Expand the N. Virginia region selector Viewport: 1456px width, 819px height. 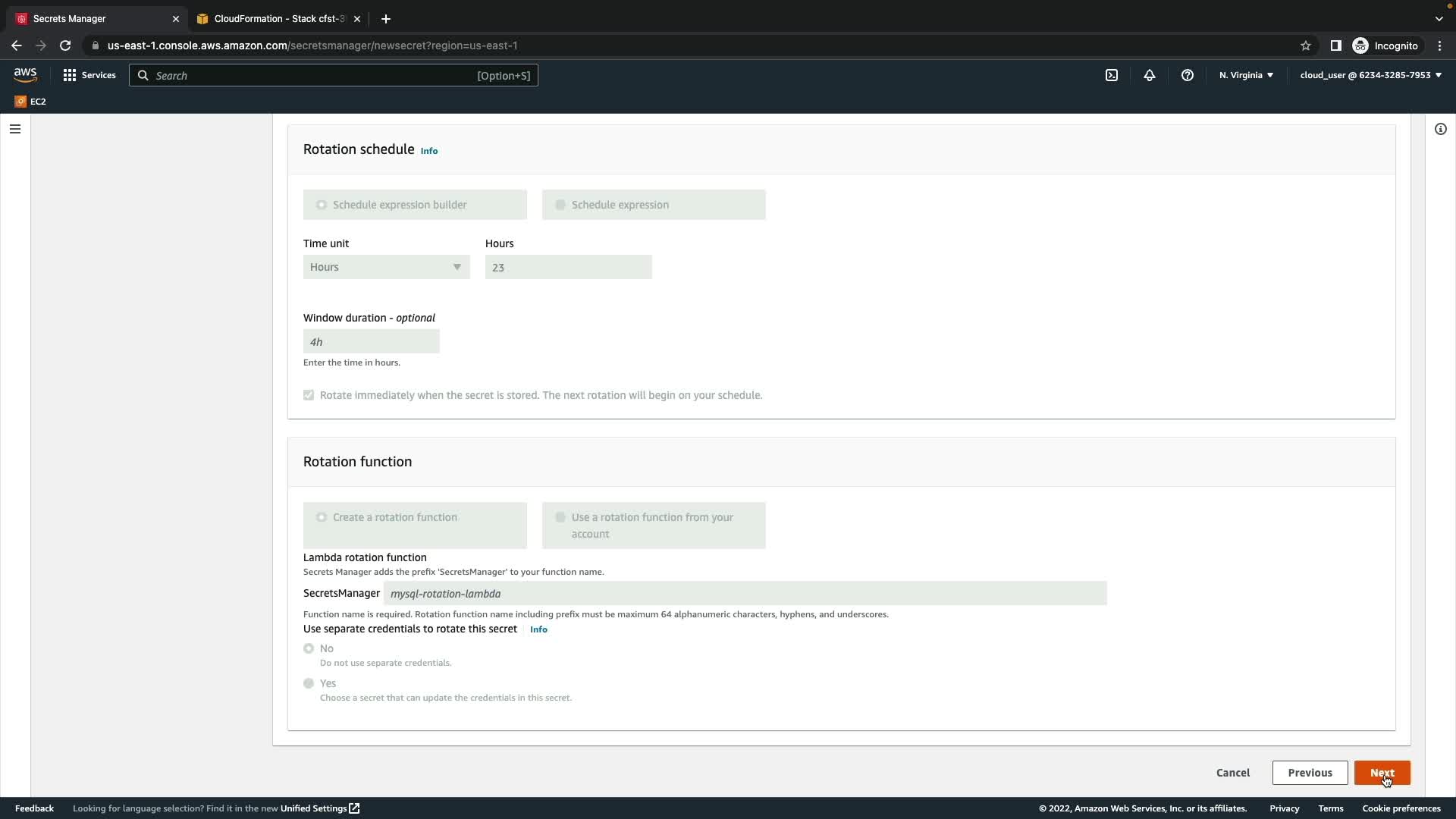(x=1246, y=75)
